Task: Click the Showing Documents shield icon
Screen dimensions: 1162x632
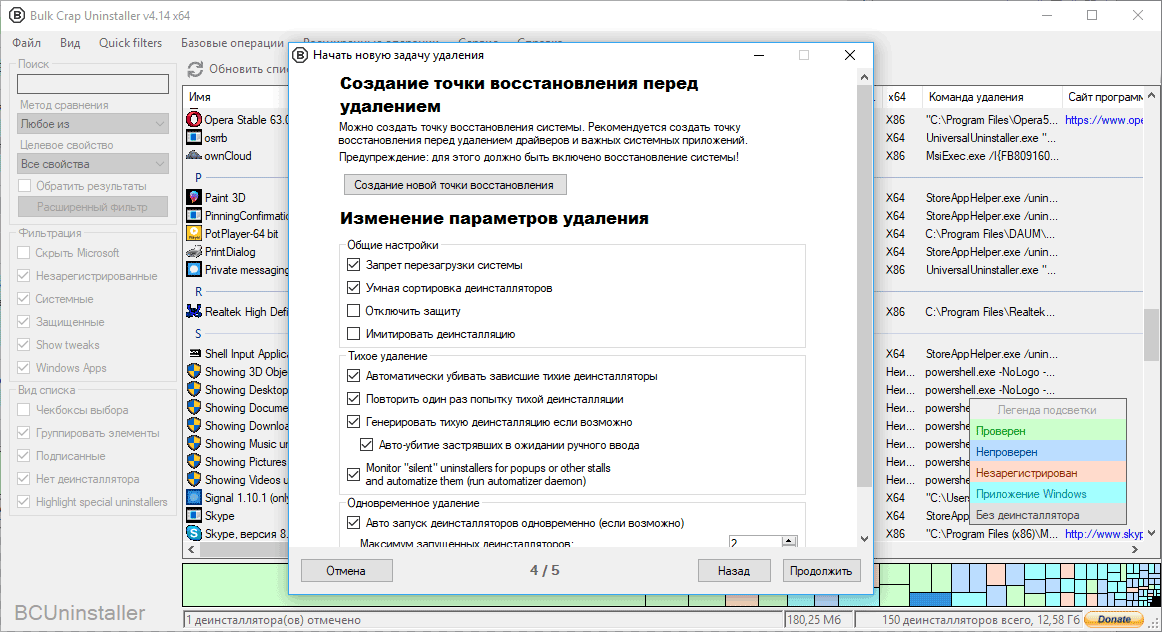Action: click(x=194, y=408)
